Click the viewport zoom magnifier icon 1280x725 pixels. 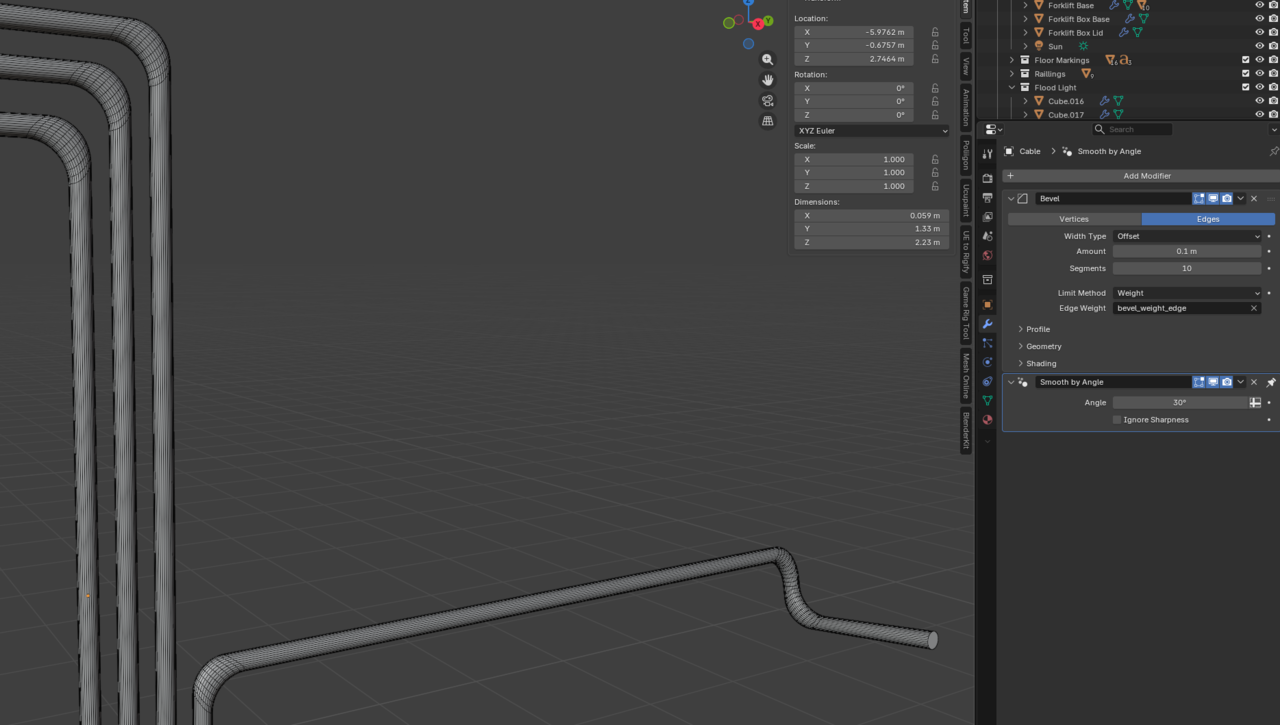[768, 60]
